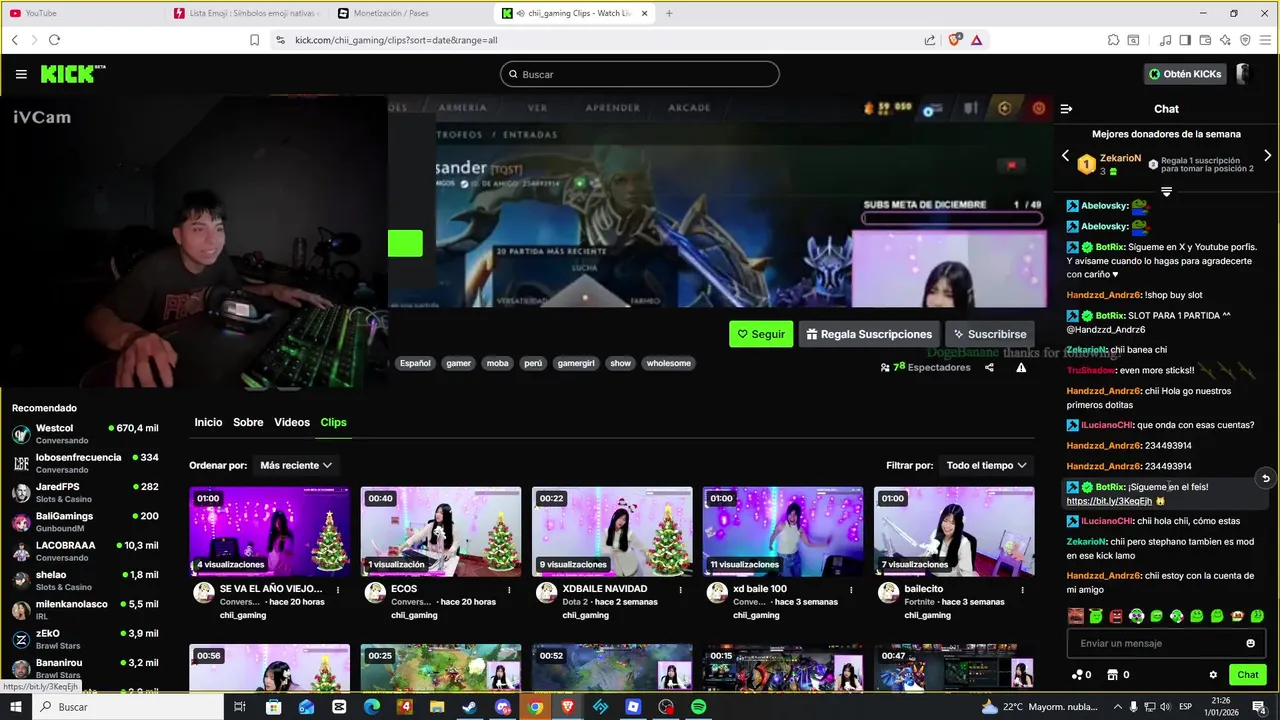Click the Windows taskbar Buscar search box
Viewport: 1280px width, 720px height.
pos(129,707)
